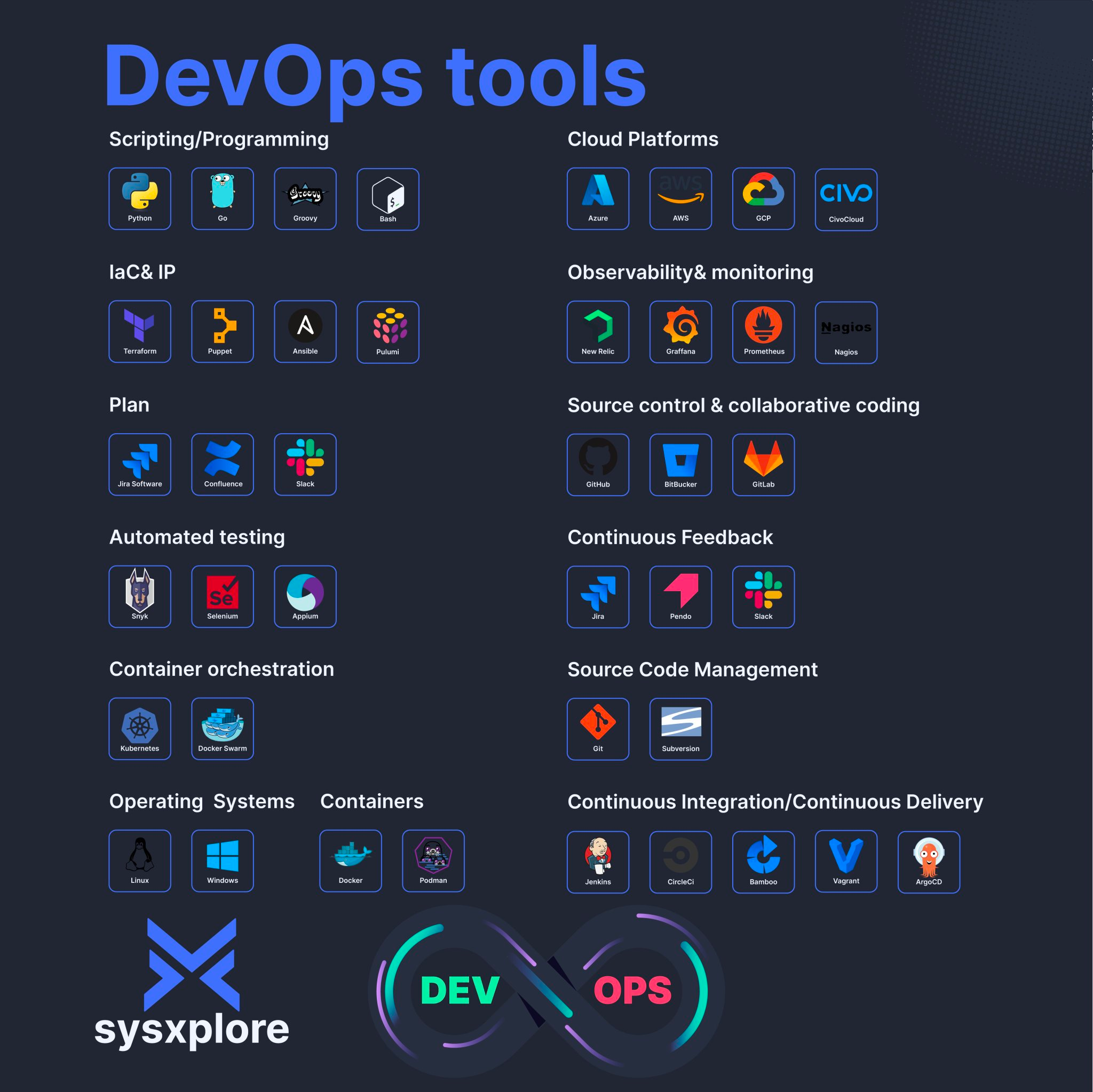Viewport: 1093px width, 1092px height.
Task: Click the Observability& monitoring heading
Action: pos(690,273)
